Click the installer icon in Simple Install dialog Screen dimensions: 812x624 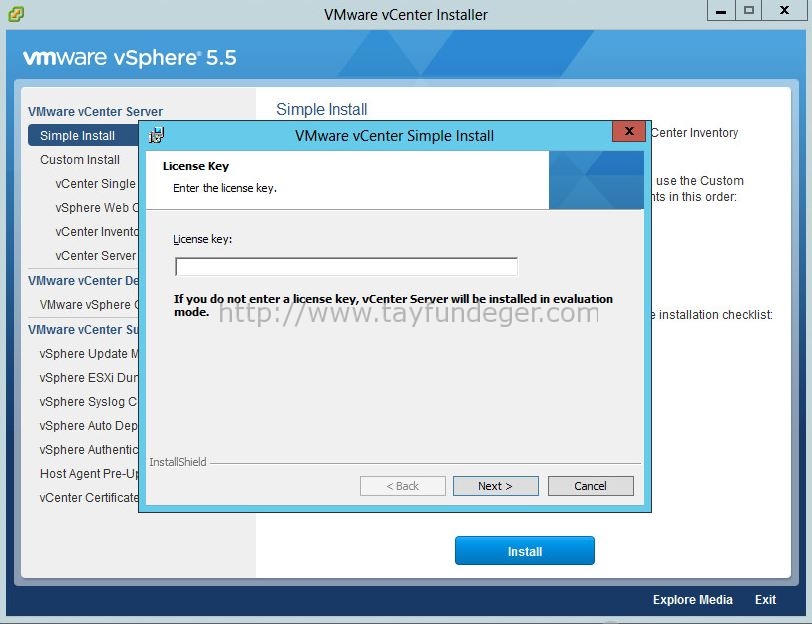tap(156, 135)
